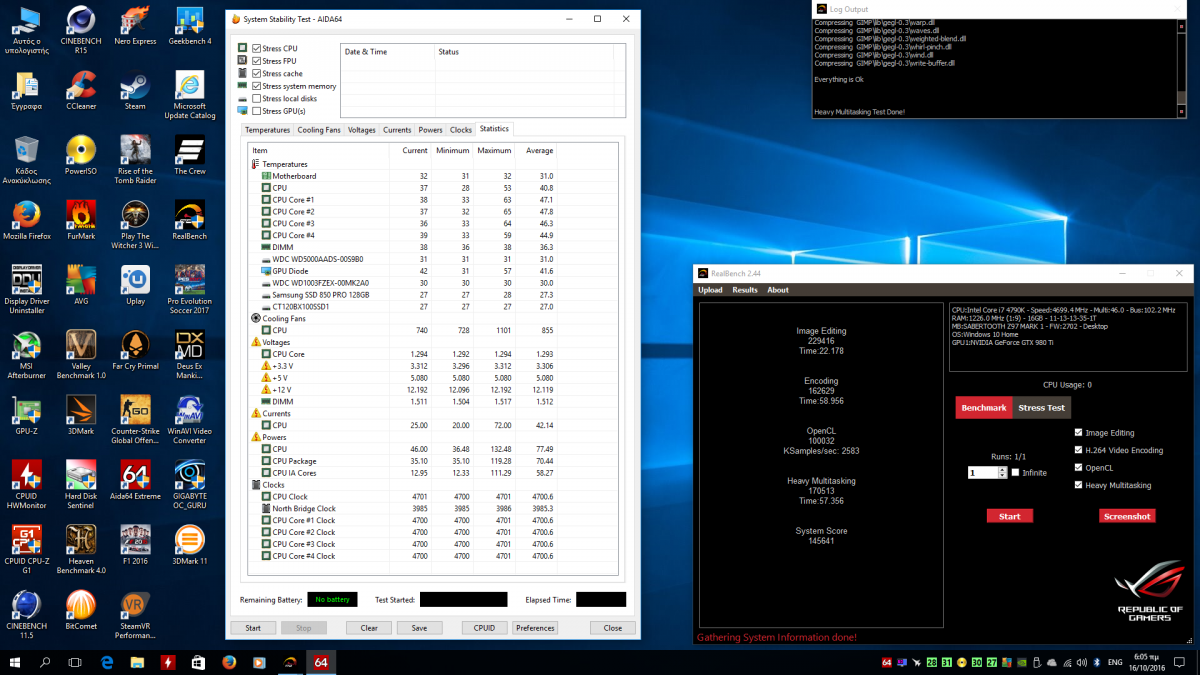Open CPUID from AIDA64 window

pyautogui.click(x=484, y=628)
